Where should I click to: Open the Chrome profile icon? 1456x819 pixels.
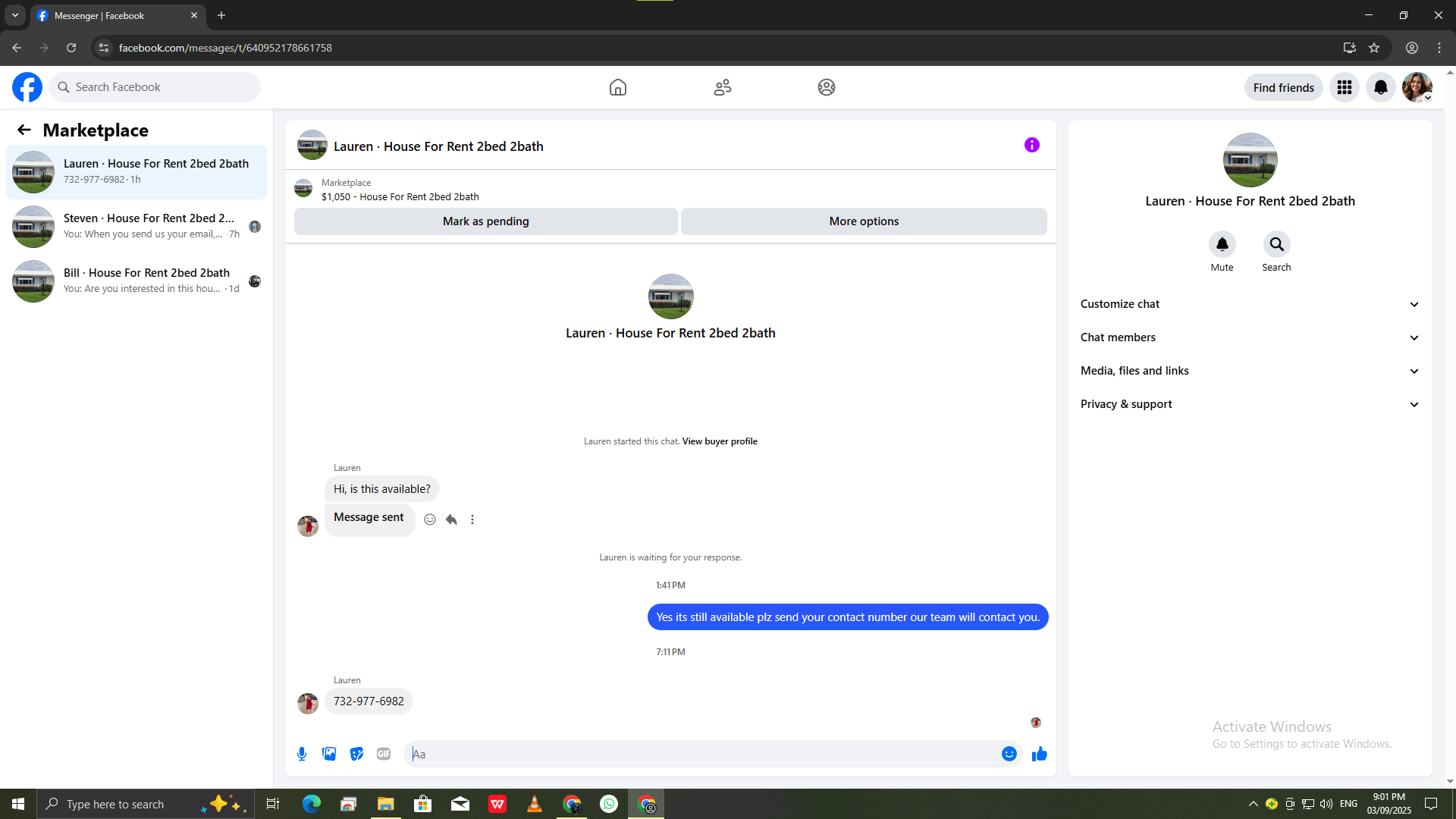1412,48
